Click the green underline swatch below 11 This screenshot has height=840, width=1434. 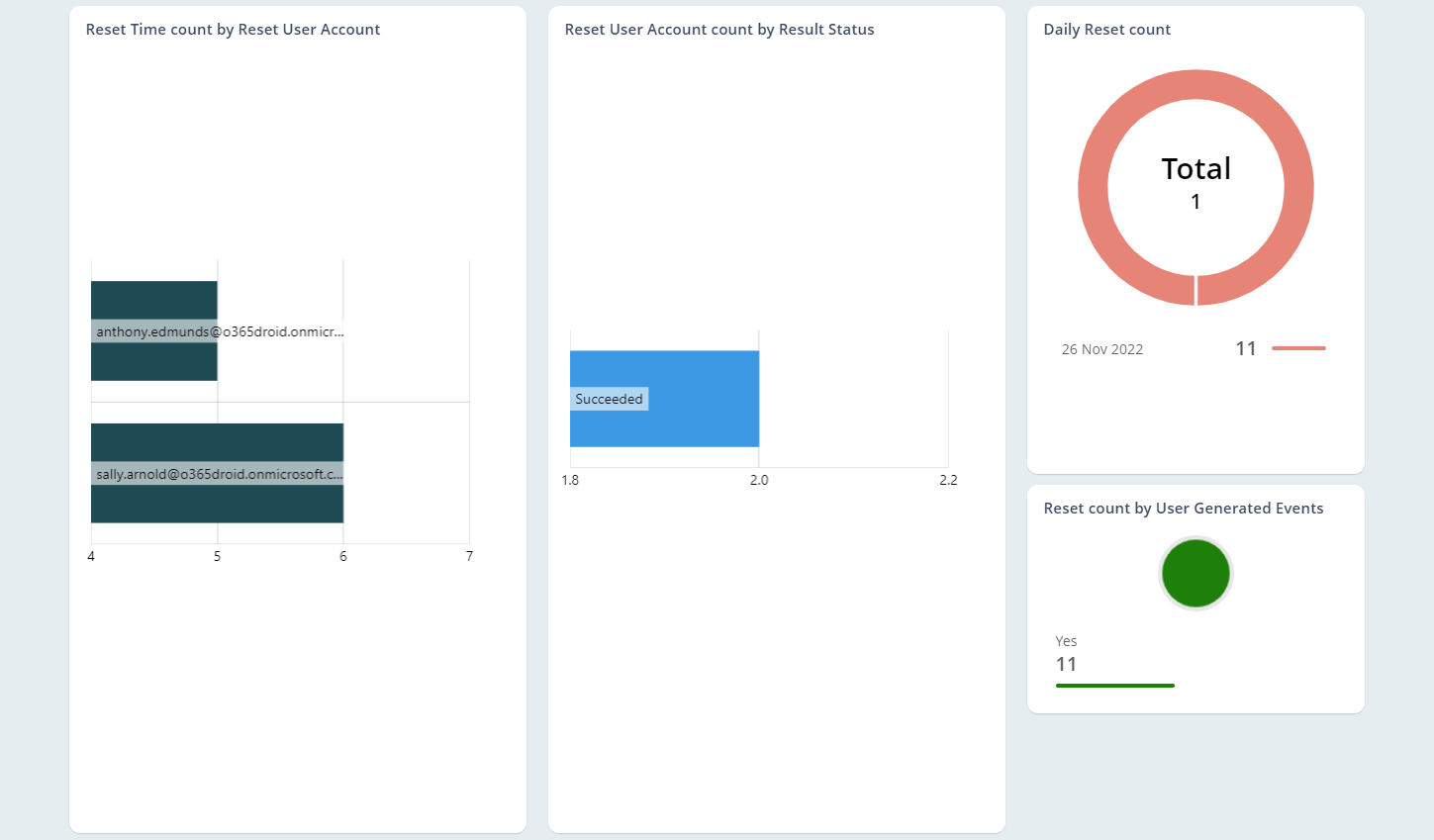point(1114,685)
